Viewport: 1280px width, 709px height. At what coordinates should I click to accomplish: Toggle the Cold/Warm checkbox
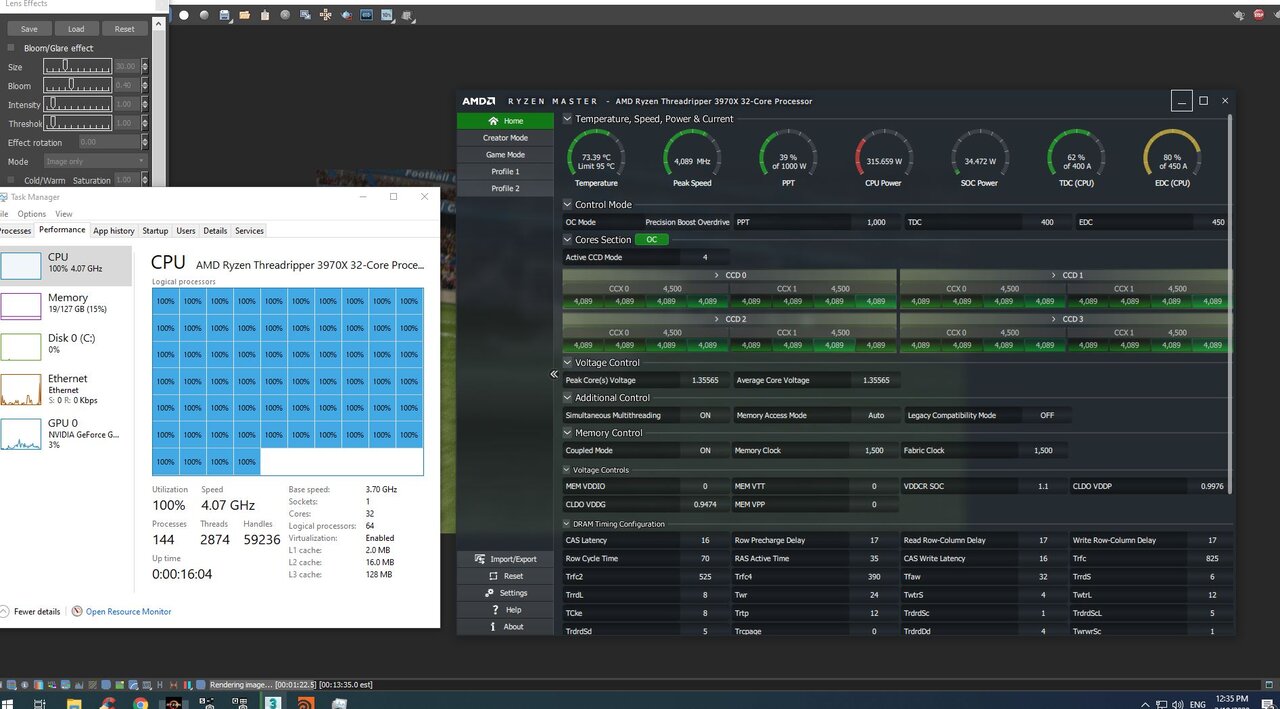point(11,181)
